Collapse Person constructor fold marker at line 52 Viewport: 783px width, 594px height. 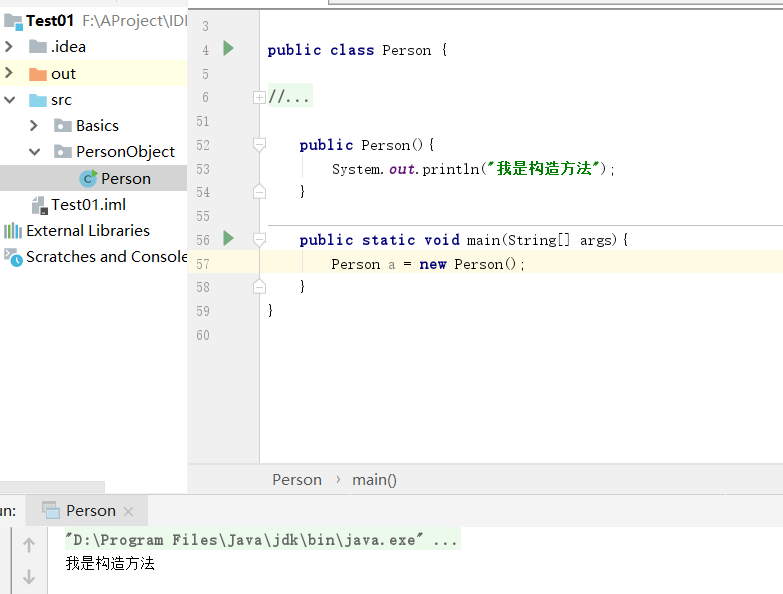[x=259, y=145]
